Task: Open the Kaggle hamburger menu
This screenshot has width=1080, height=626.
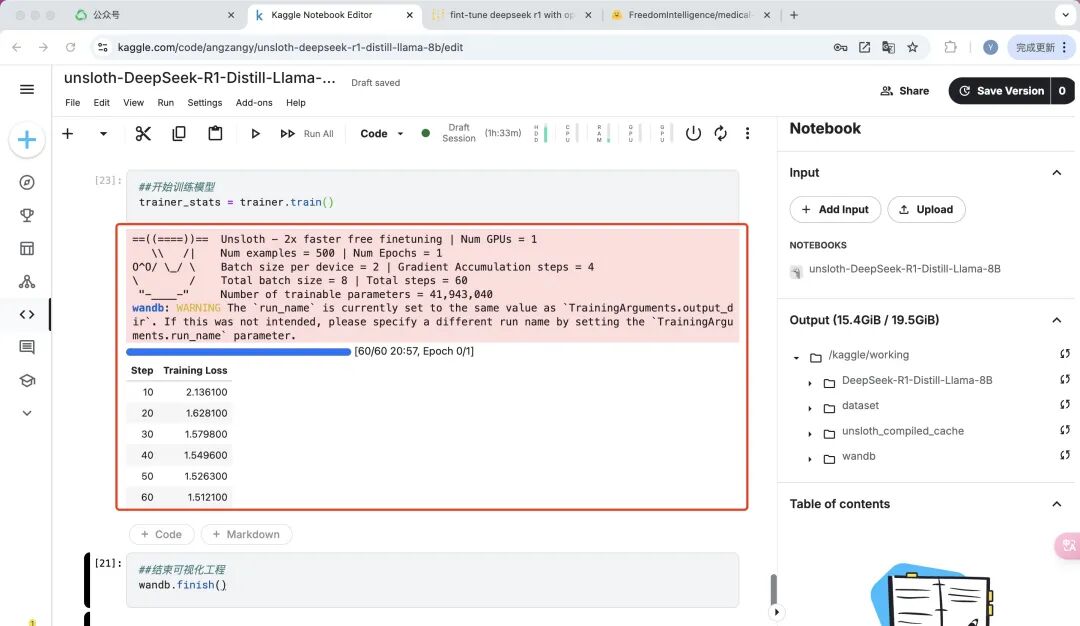Action: coord(27,90)
